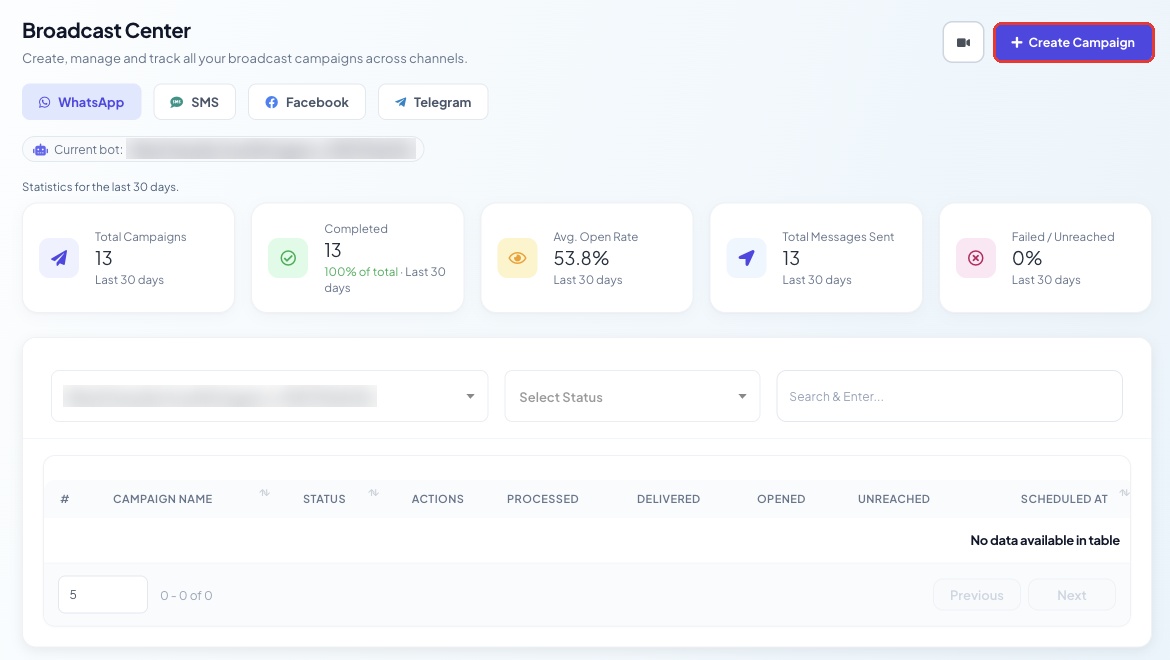
Task: Click the rows-per-page field showing 5
Action: pyautogui.click(x=103, y=594)
